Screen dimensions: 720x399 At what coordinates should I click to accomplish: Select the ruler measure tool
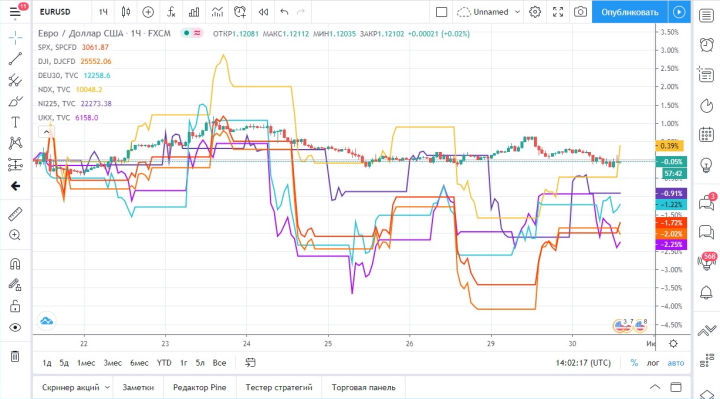click(x=15, y=214)
